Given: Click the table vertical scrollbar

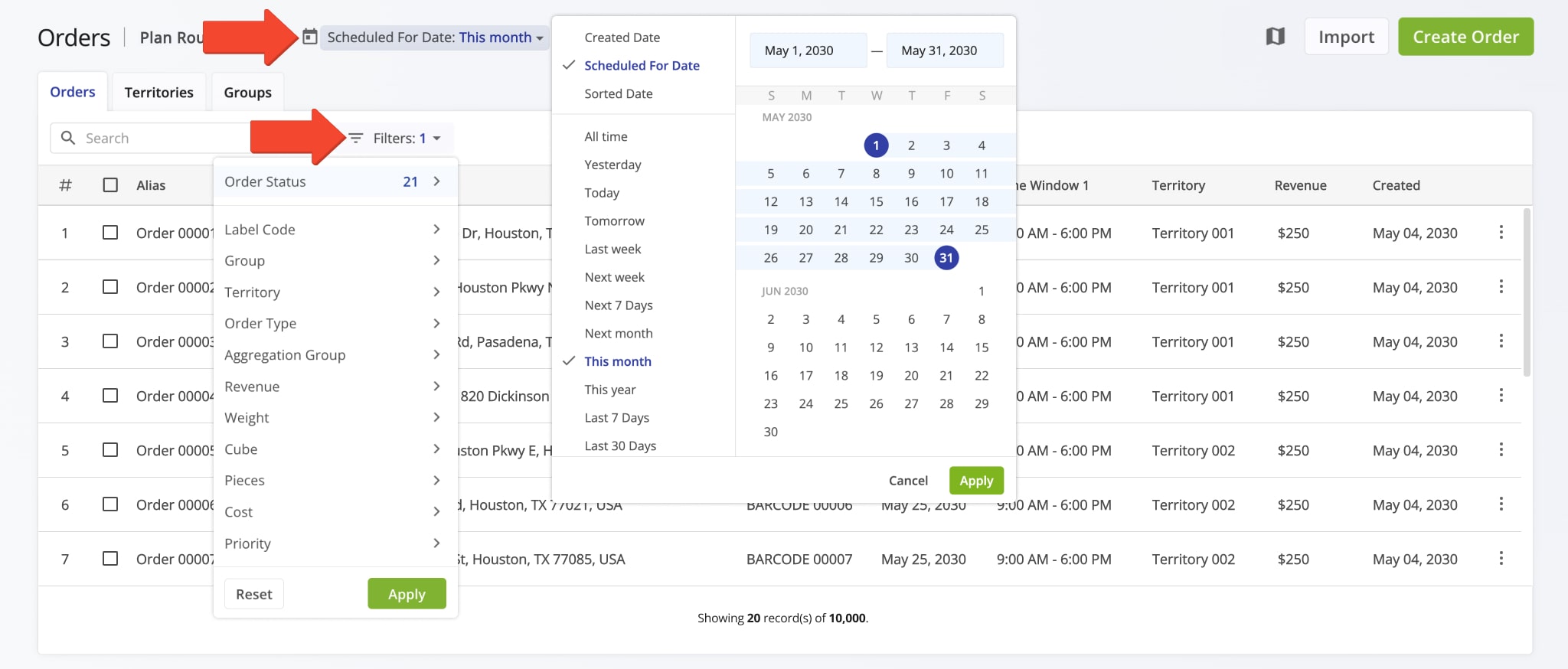Looking at the screenshot, I should click(x=1527, y=292).
